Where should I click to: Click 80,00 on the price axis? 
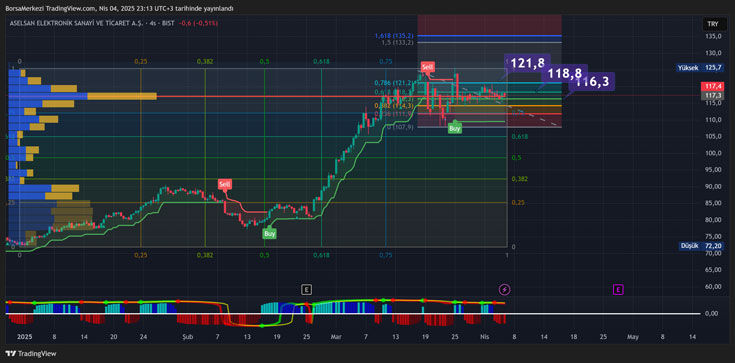pos(713,219)
